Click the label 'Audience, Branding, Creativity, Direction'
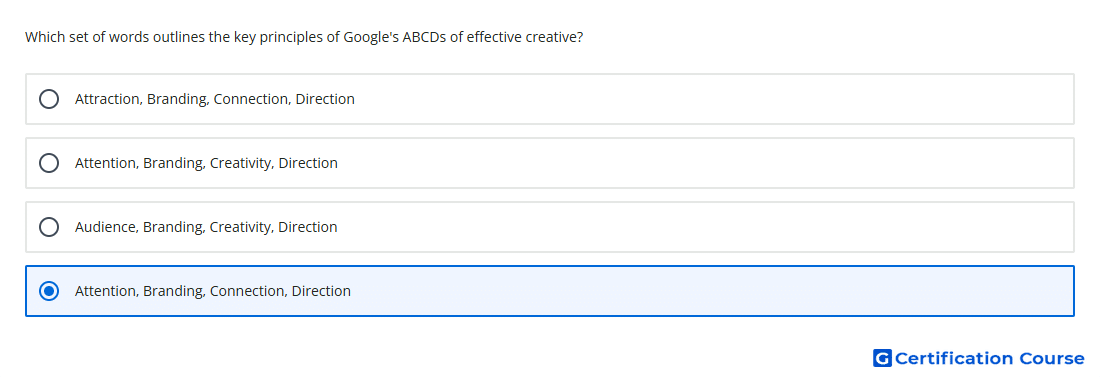The image size is (1100, 377). (206, 227)
